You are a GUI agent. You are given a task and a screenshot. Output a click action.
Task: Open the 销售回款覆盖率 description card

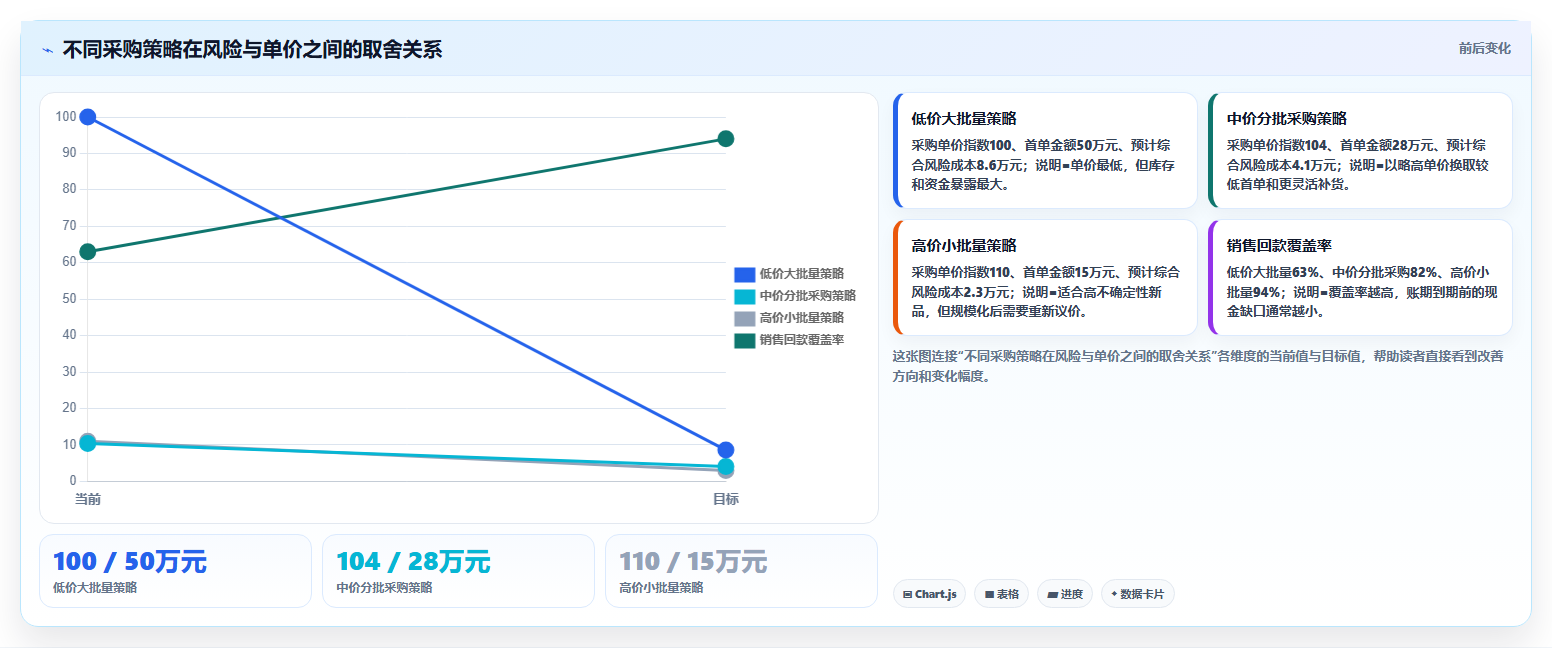[x=1360, y=277]
